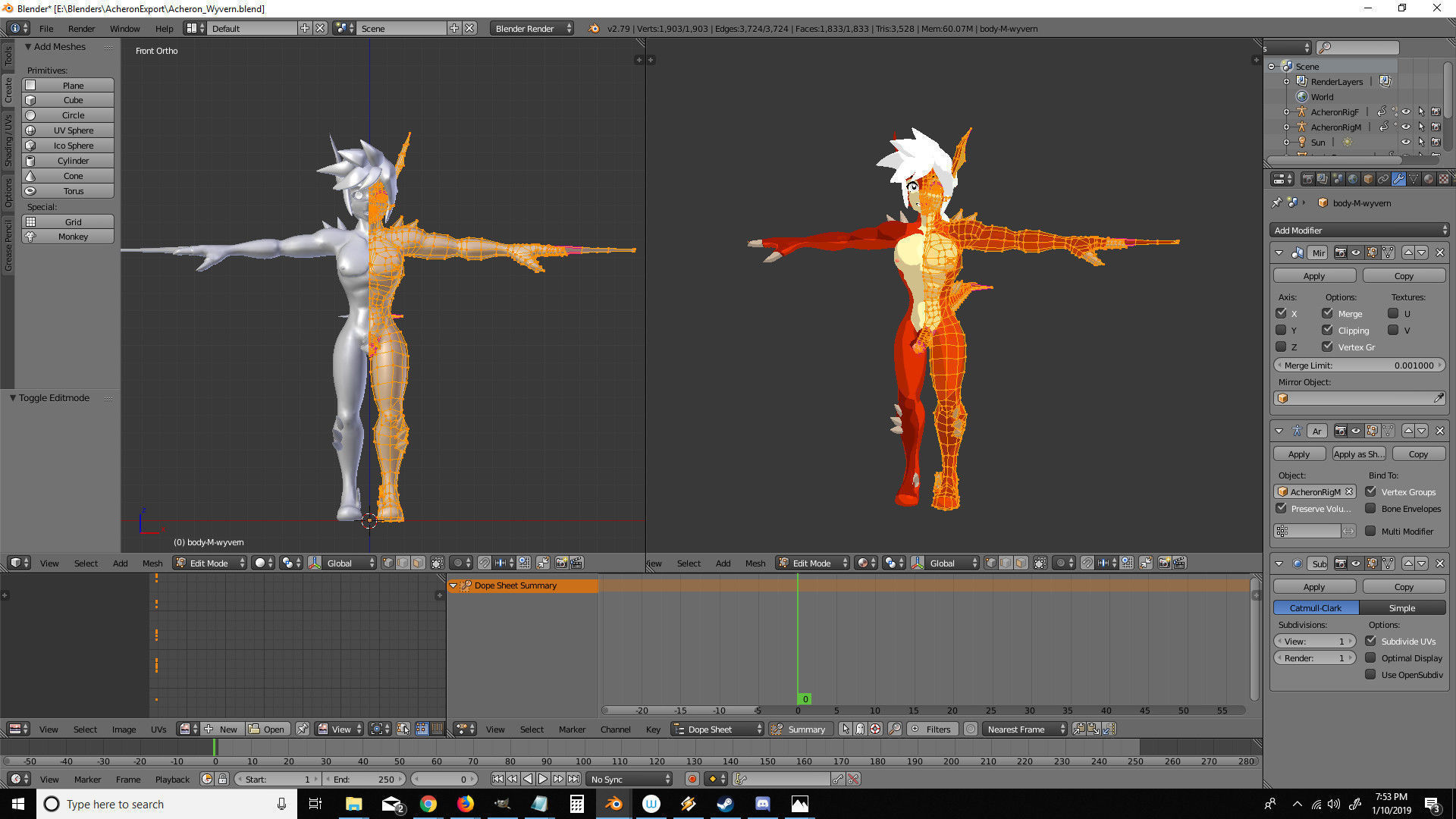Enable Bone Envelopes checkbox
This screenshot has width=1456, height=819.
click(1370, 508)
